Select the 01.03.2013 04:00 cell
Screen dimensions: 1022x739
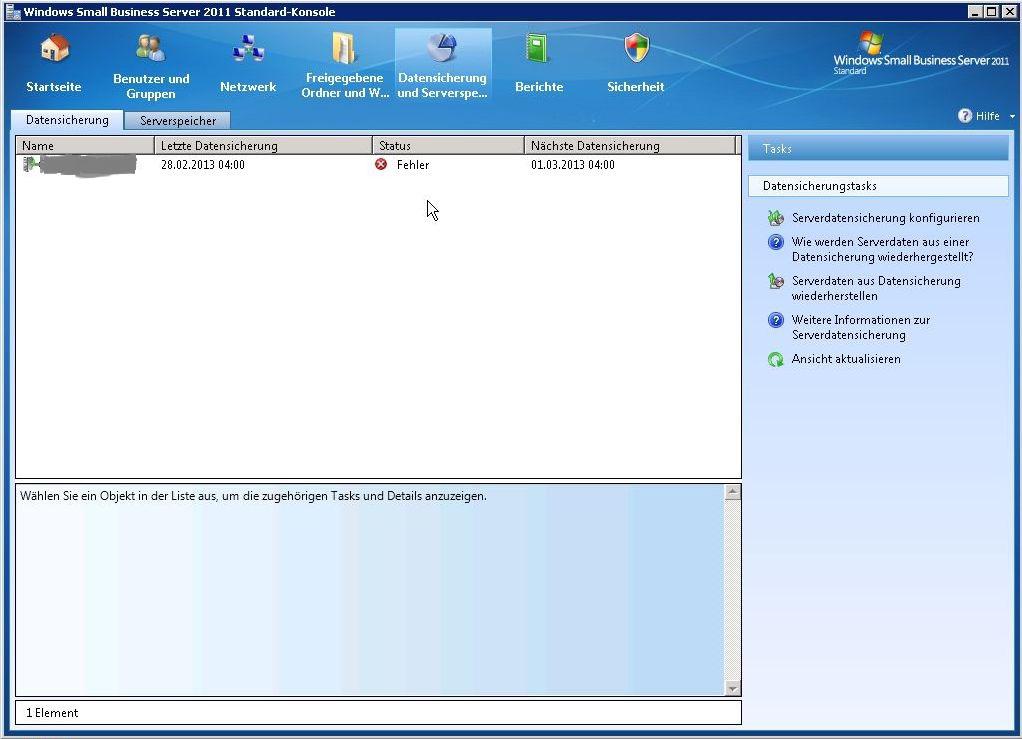(572, 165)
